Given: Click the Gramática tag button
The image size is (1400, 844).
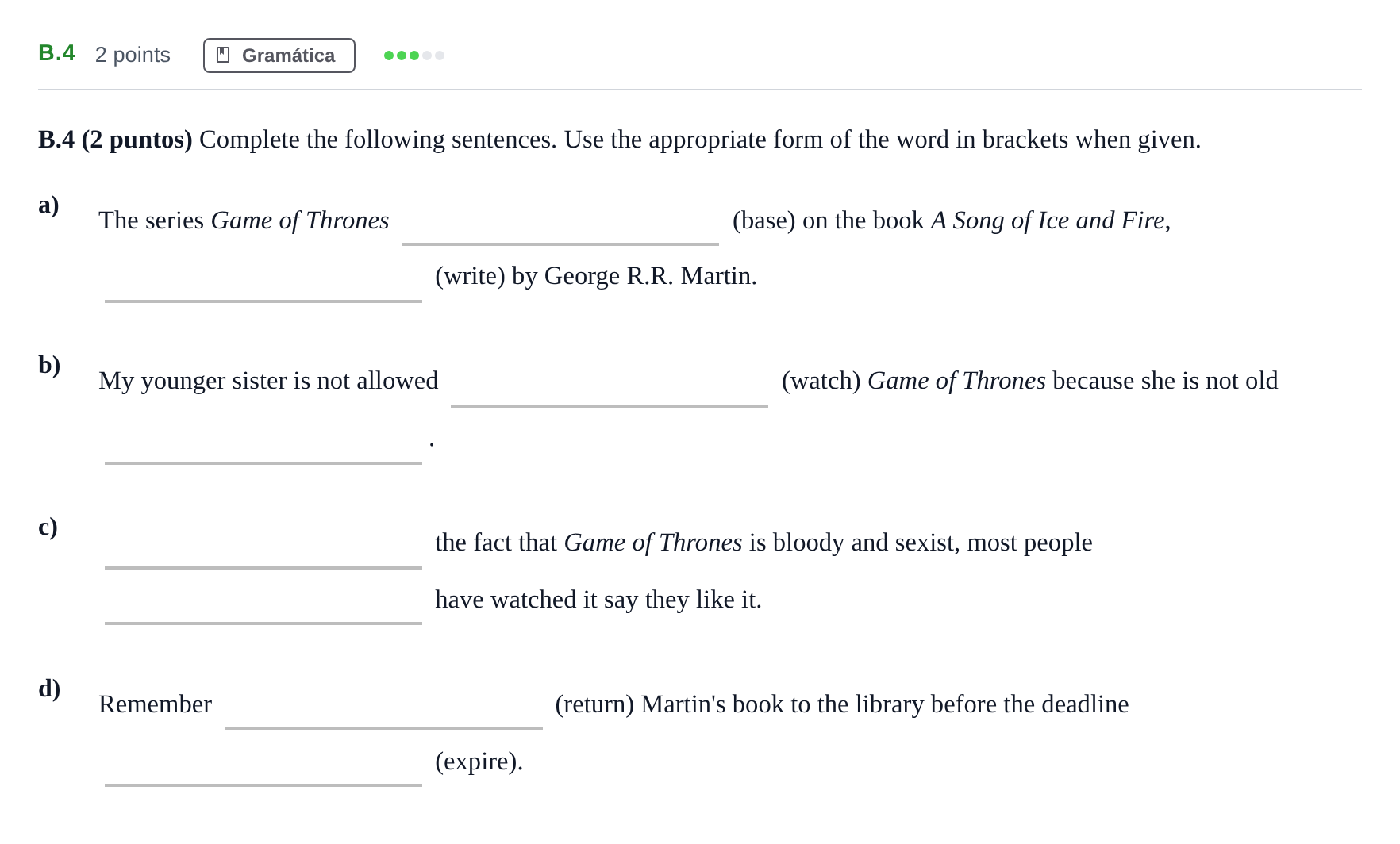Looking at the screenshot, I should click(279, 56).
